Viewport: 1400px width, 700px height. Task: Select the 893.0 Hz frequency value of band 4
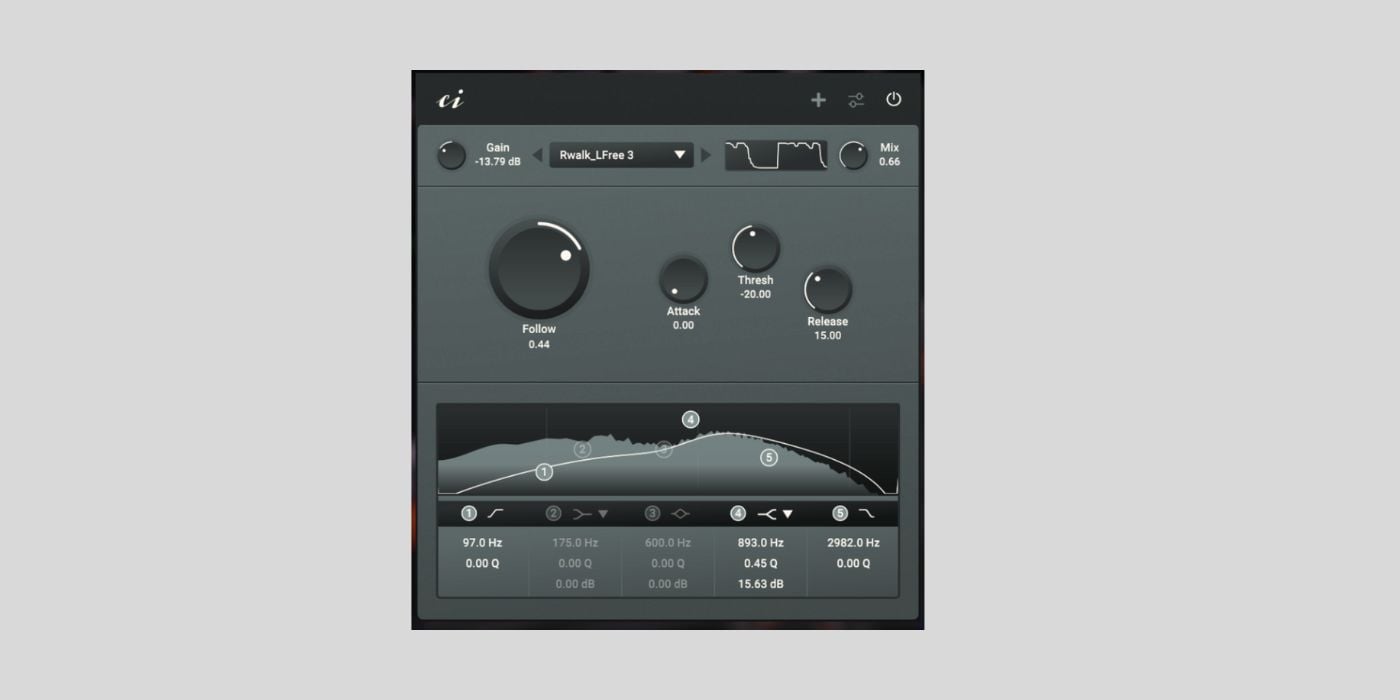click(760, 542)
